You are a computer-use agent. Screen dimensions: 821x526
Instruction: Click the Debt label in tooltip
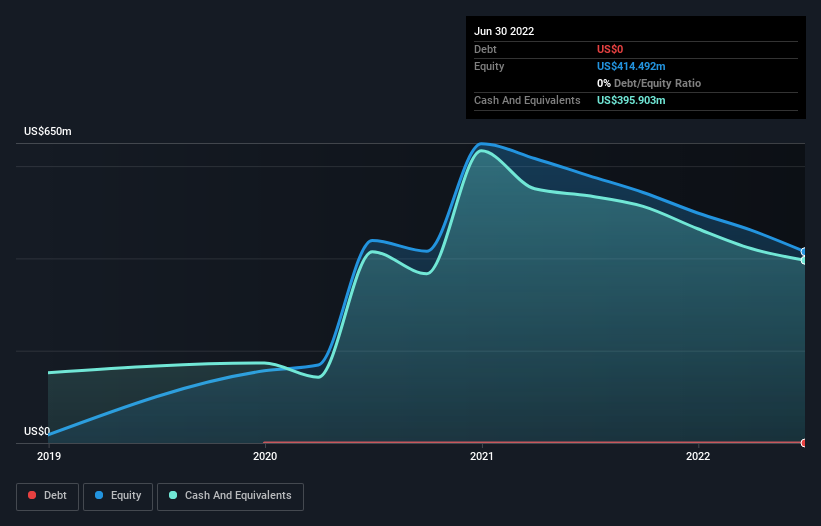pos(485,49)
